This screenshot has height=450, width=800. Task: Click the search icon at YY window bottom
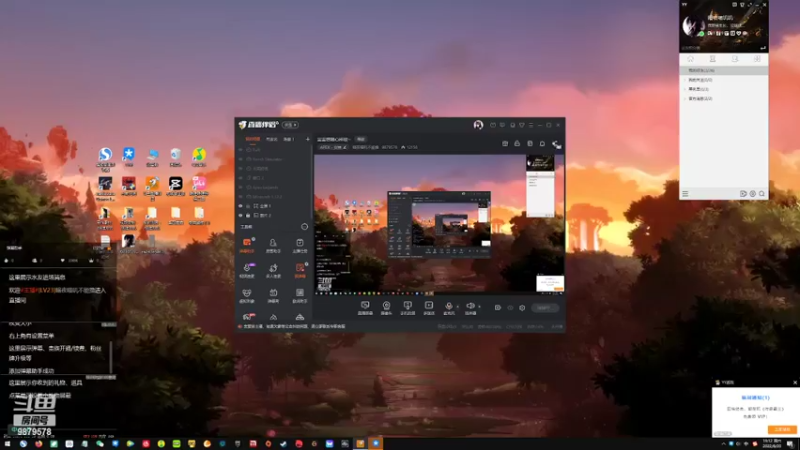tap(762, 194)
